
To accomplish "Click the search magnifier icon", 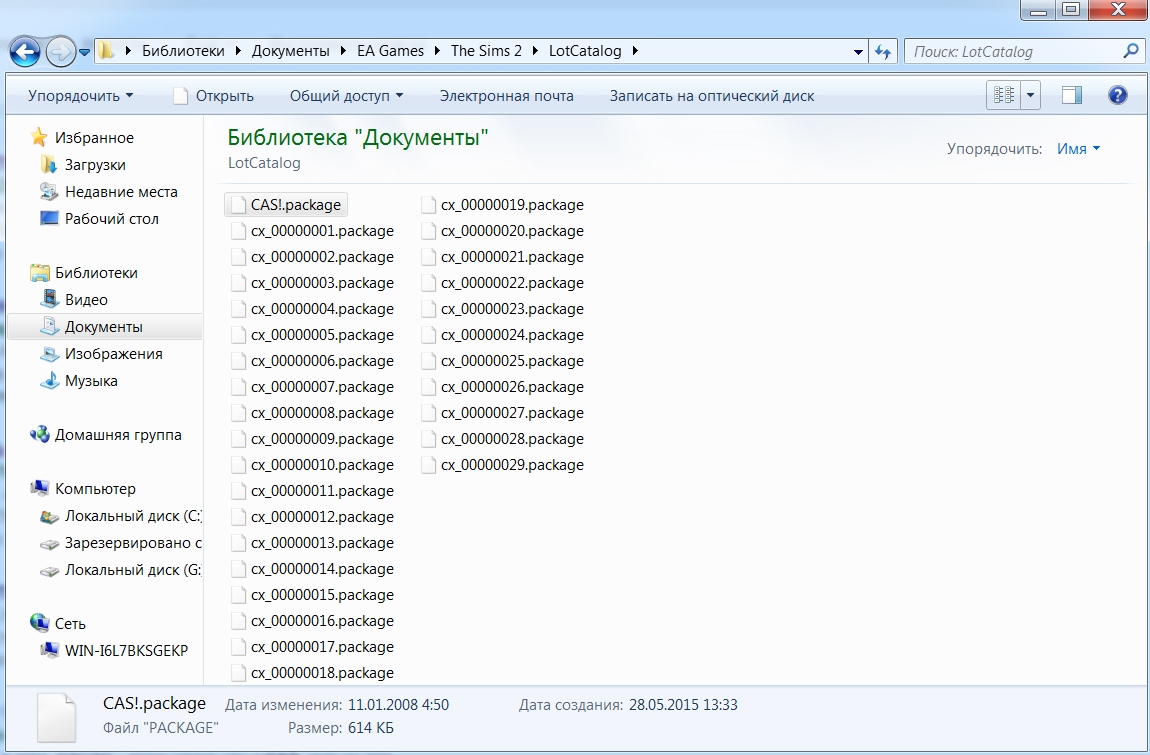I will (1130, 51).
